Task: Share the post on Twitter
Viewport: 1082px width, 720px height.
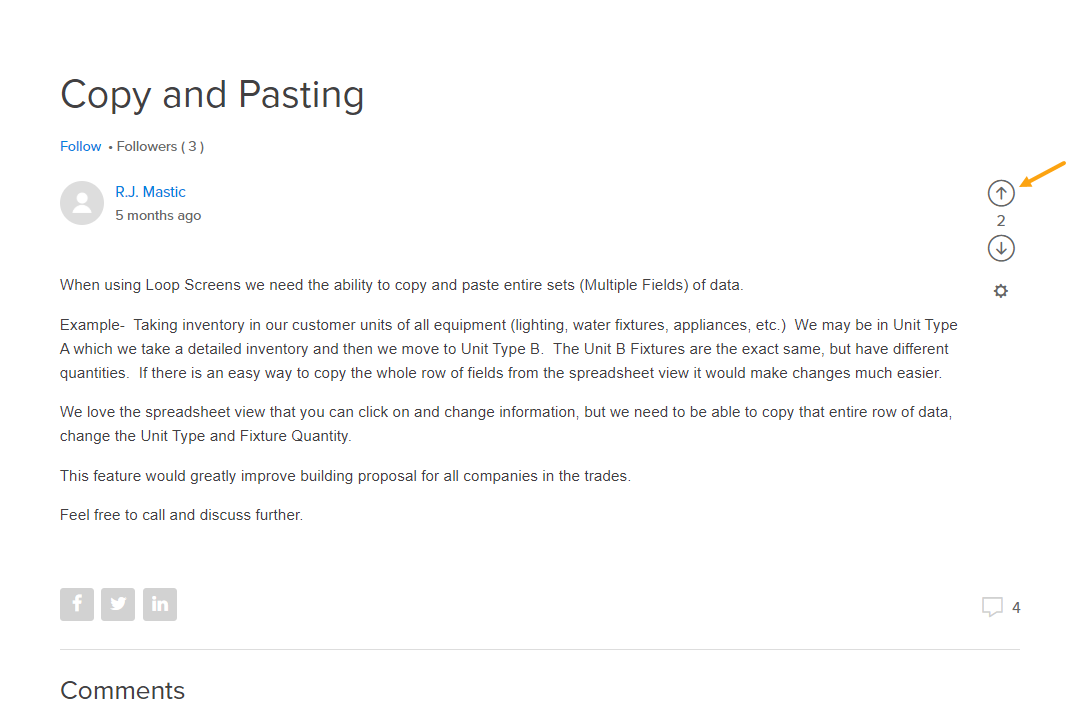Action: tap(118, 604)
